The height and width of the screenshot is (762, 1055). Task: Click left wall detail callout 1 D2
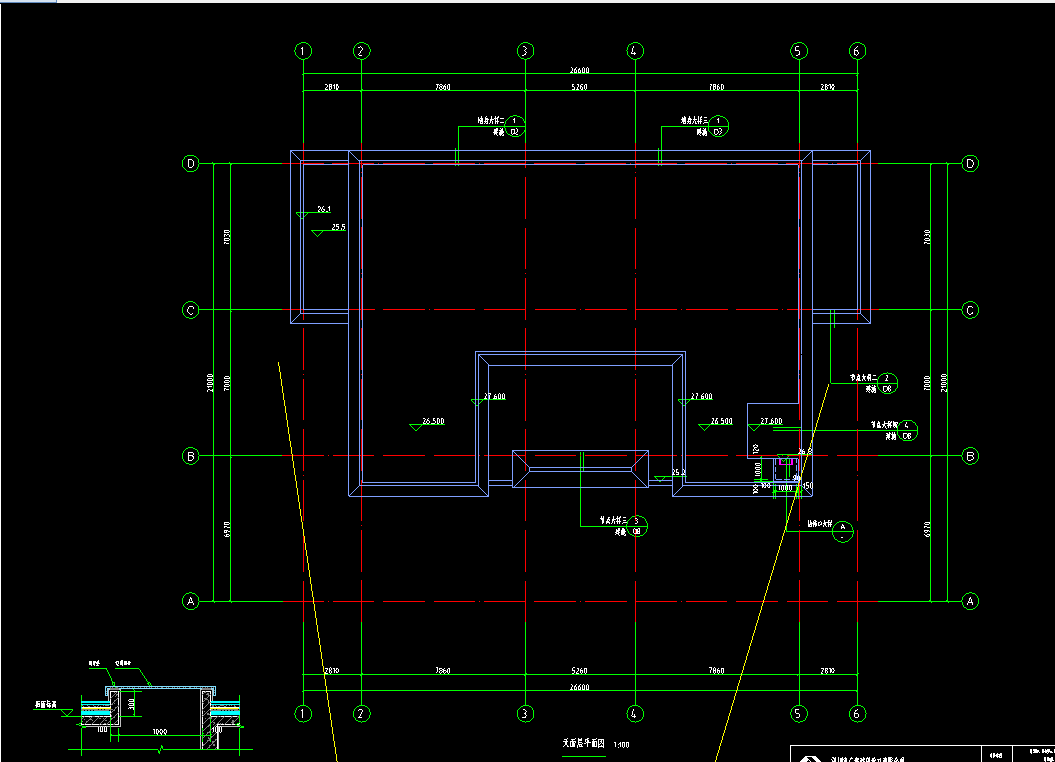coord(515,125)
